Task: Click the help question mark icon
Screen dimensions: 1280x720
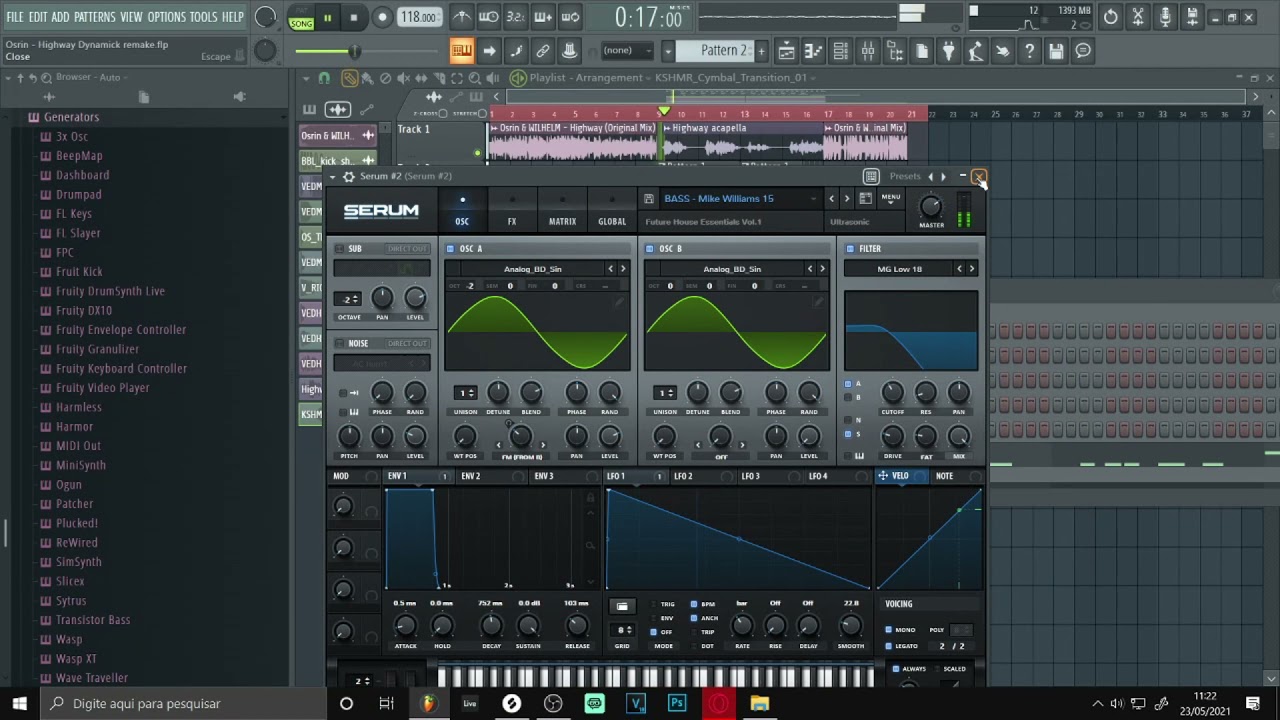Action: (1029, 51)
